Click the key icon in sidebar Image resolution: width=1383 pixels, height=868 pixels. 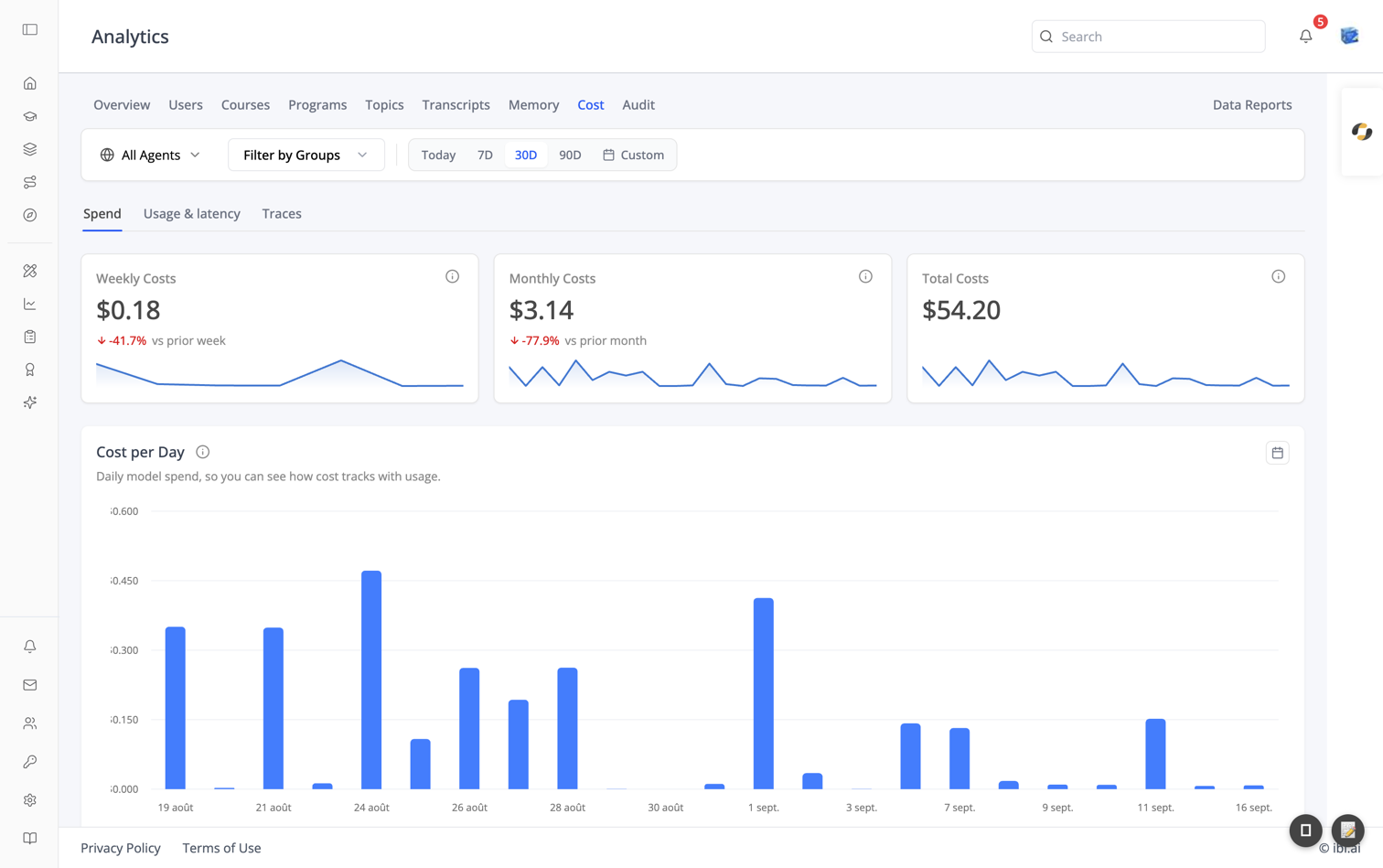(x=30, y=762)
